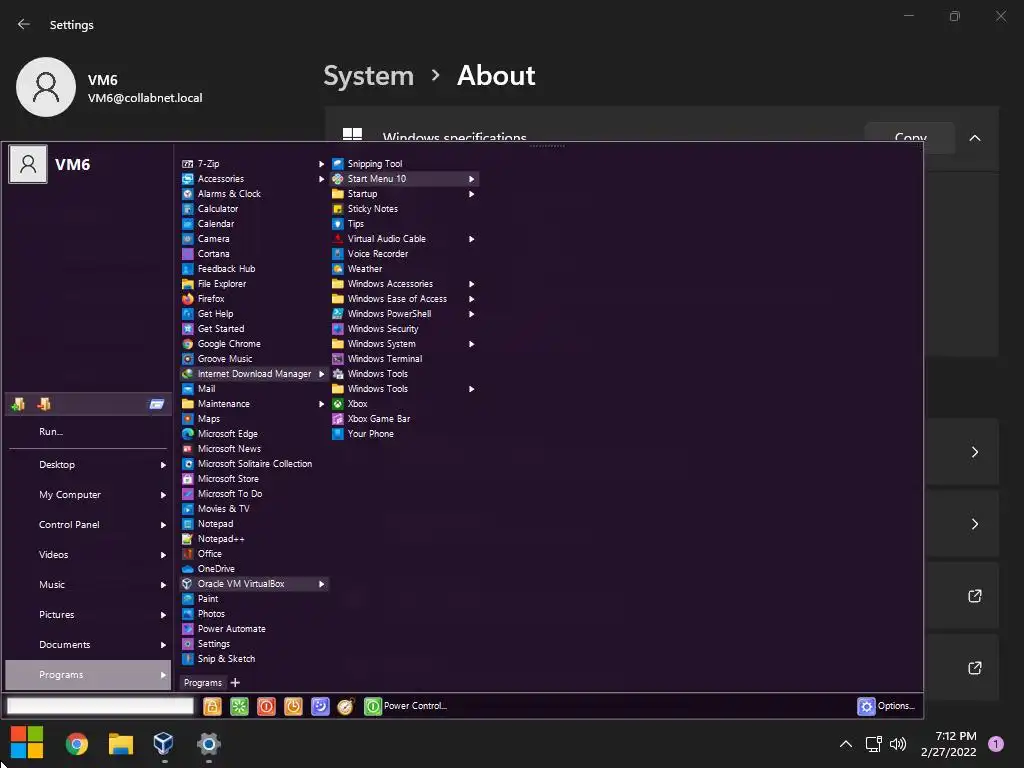The width and height of the screenshot is (1024, 768).
Task: Click System breadcrumb in Settings
Action: (369, 76)
